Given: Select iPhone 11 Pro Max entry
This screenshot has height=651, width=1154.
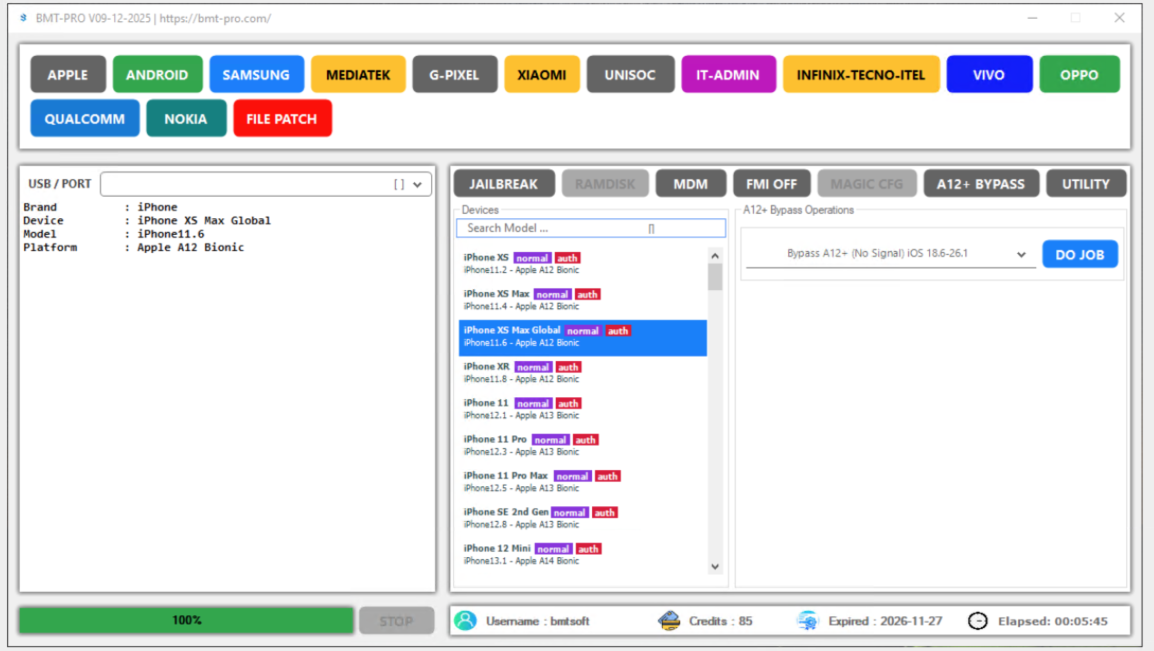Looking at the screenshot, I should [x=582, y=482].
